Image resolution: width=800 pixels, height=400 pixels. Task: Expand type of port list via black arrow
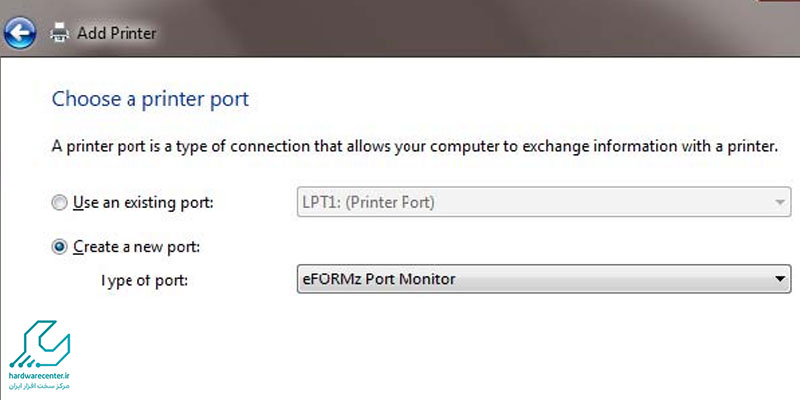coord(779,279)
